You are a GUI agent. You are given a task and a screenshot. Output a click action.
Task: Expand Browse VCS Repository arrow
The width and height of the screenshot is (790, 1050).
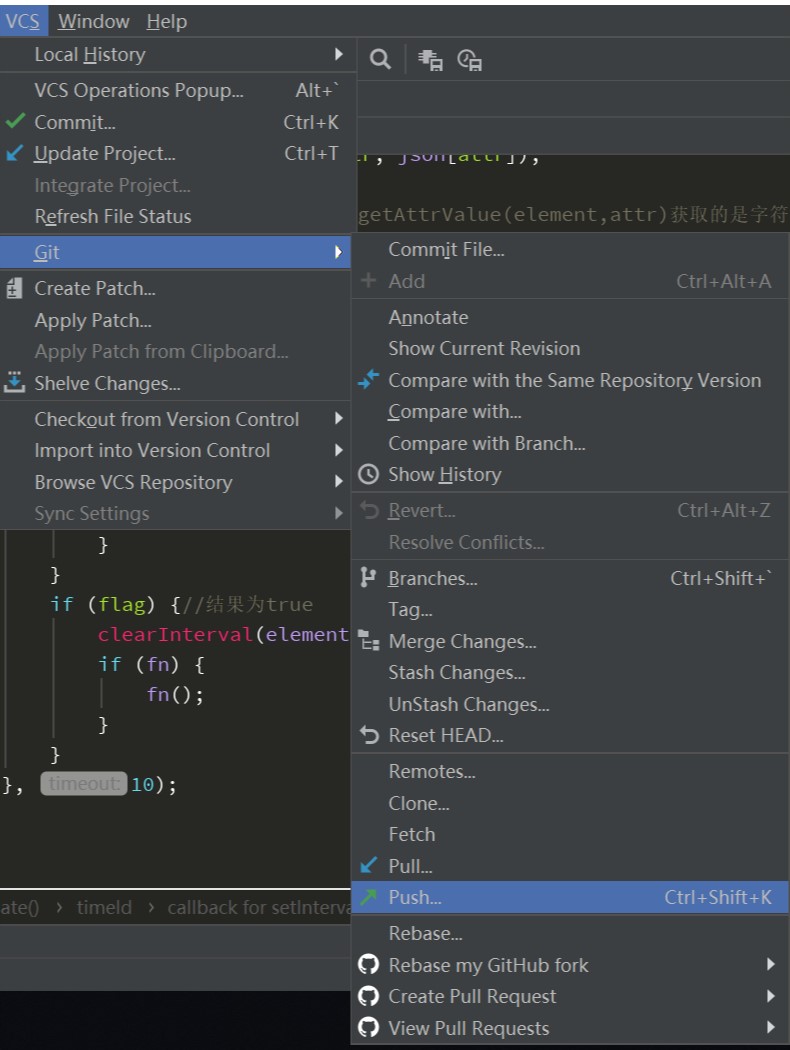click(x=339, y=481)
